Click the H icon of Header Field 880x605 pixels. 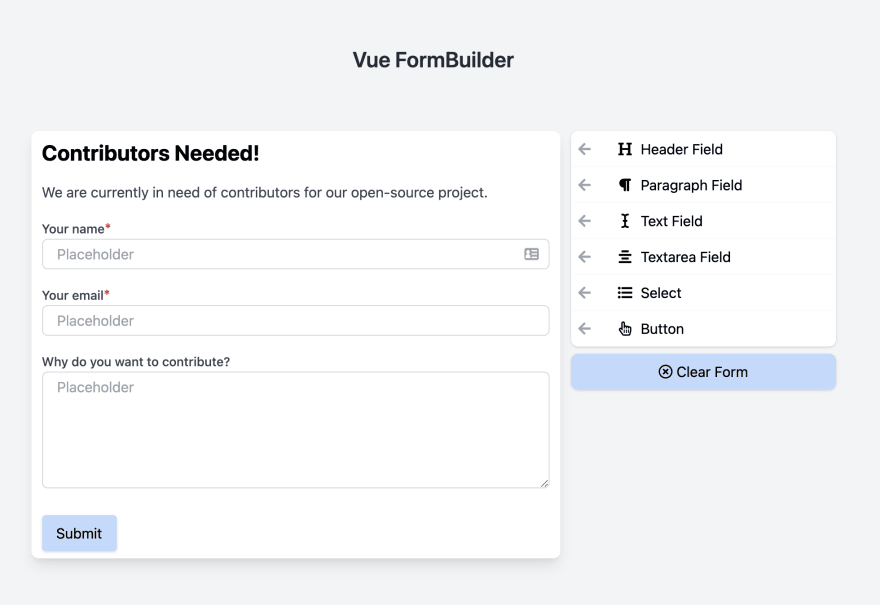point(625,149)
